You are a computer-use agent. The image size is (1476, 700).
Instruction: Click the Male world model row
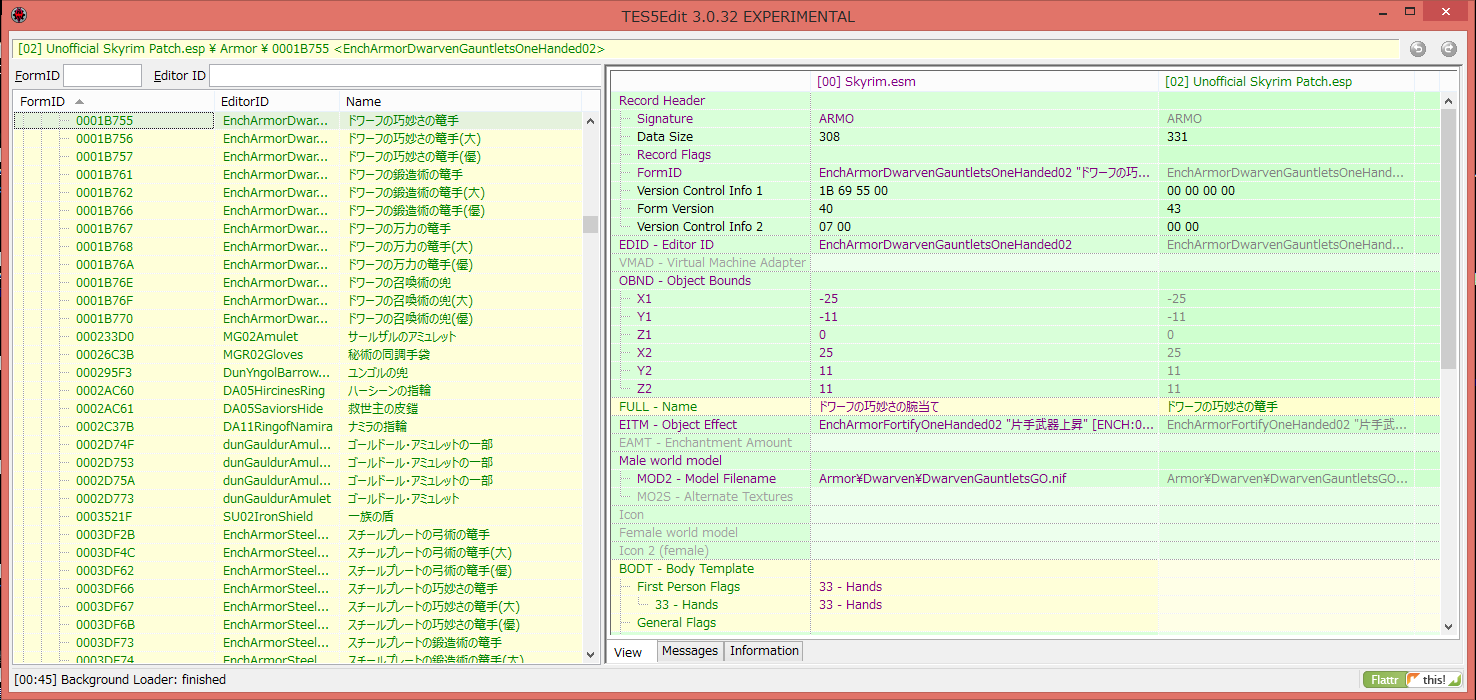pos(1025,460)
